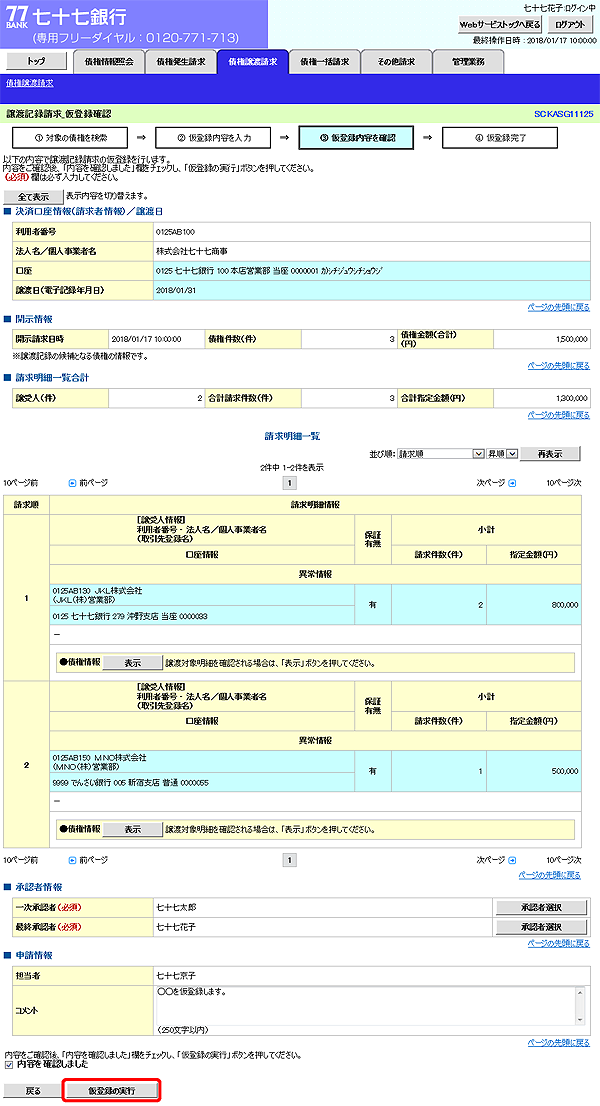Show 債権情報 for MNO株式会社 row
The height and width of the screenshot is (1106, 600).
coord(133,829)
